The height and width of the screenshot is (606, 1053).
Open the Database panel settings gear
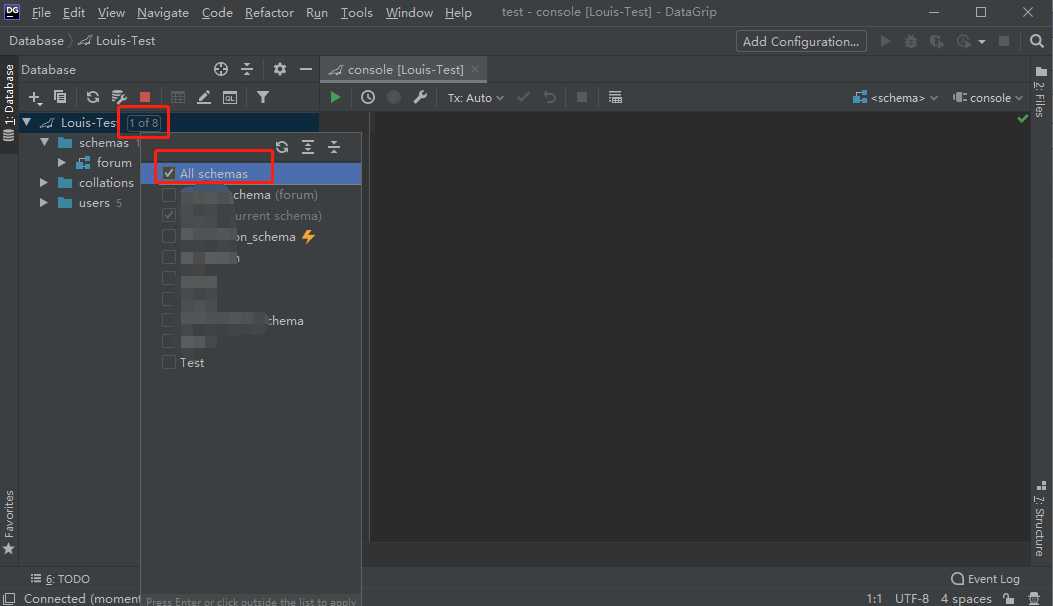click(x=280, y=69)
